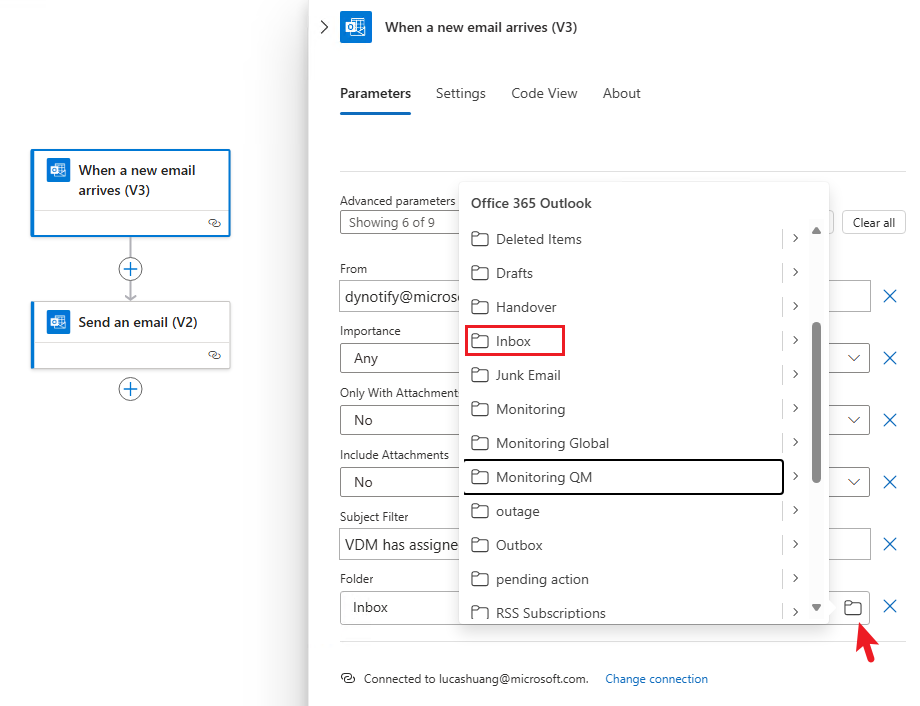Screen dimensions: 920x706
Task: Click the Outlook icon on the Send an email card
Action: click(x=59, y=322)
